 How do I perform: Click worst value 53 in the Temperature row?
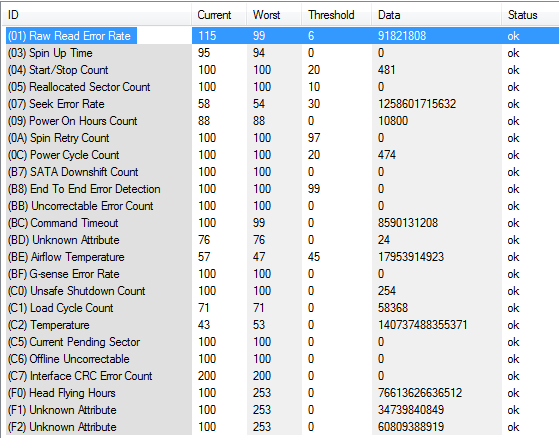point(259,325)
